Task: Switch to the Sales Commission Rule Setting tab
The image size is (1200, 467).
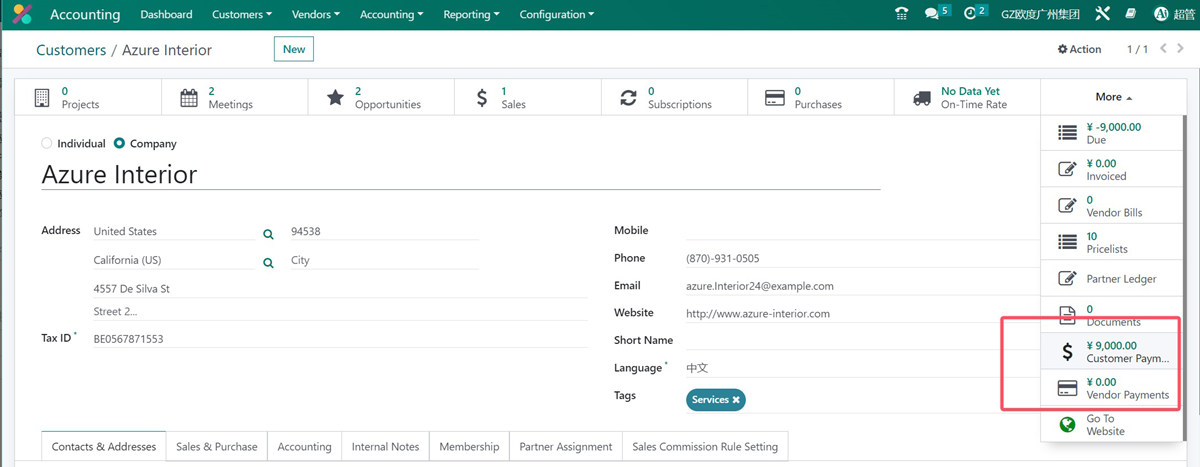Action: [x=705, y=447]
